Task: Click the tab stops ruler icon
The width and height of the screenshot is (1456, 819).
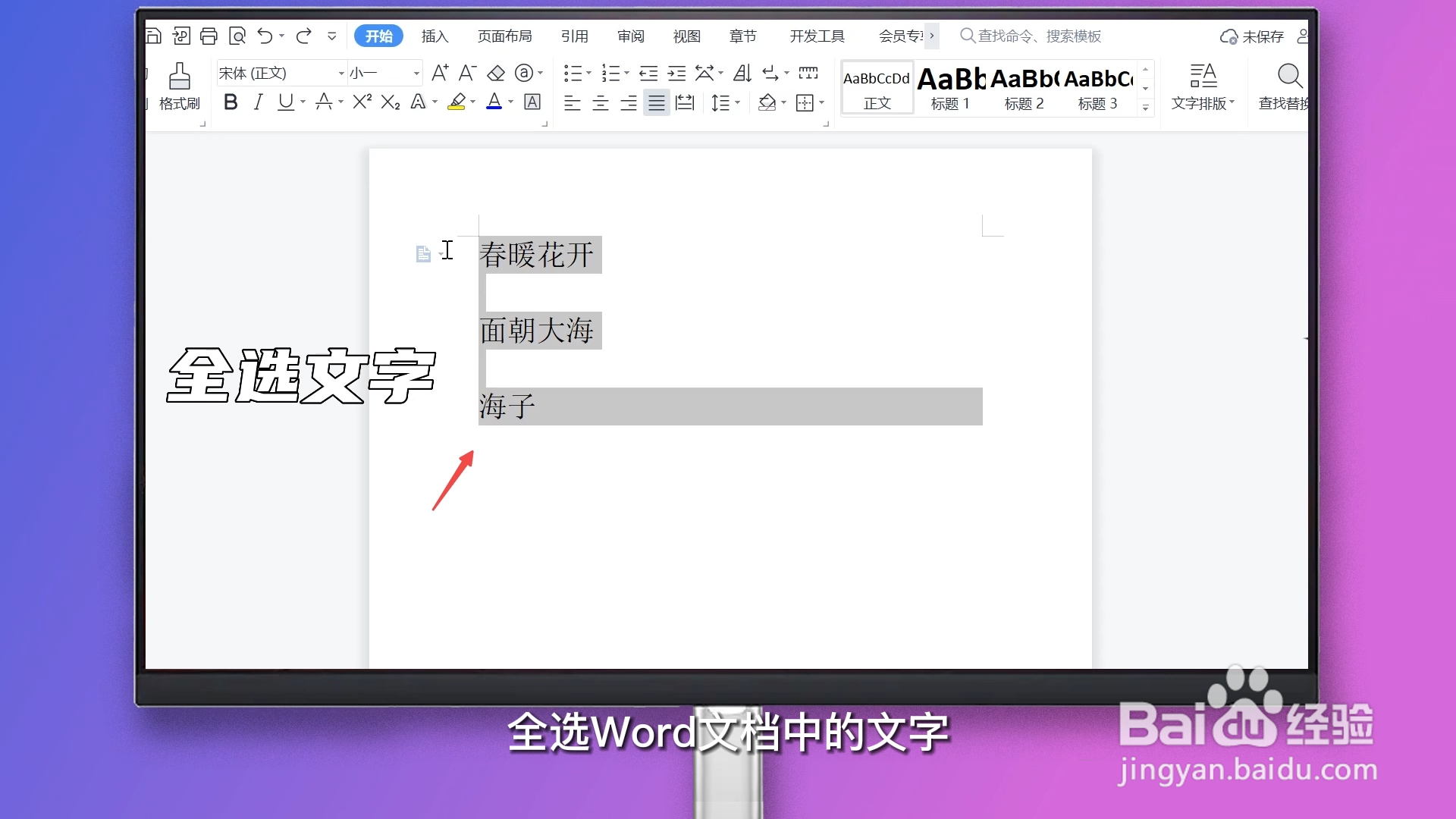Action: coord(808,73)
